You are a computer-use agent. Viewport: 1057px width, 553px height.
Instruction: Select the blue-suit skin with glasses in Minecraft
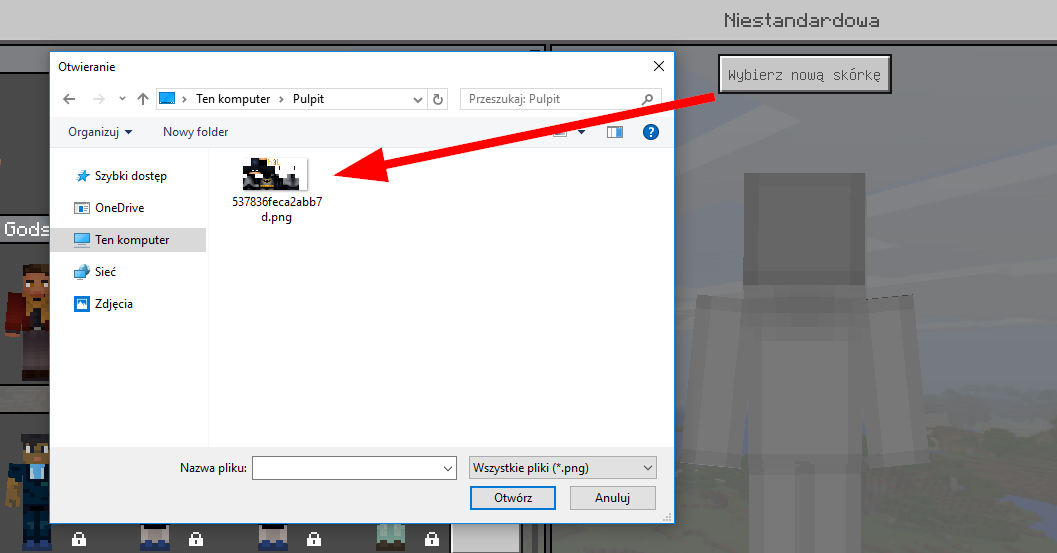[x=28, y=490]
